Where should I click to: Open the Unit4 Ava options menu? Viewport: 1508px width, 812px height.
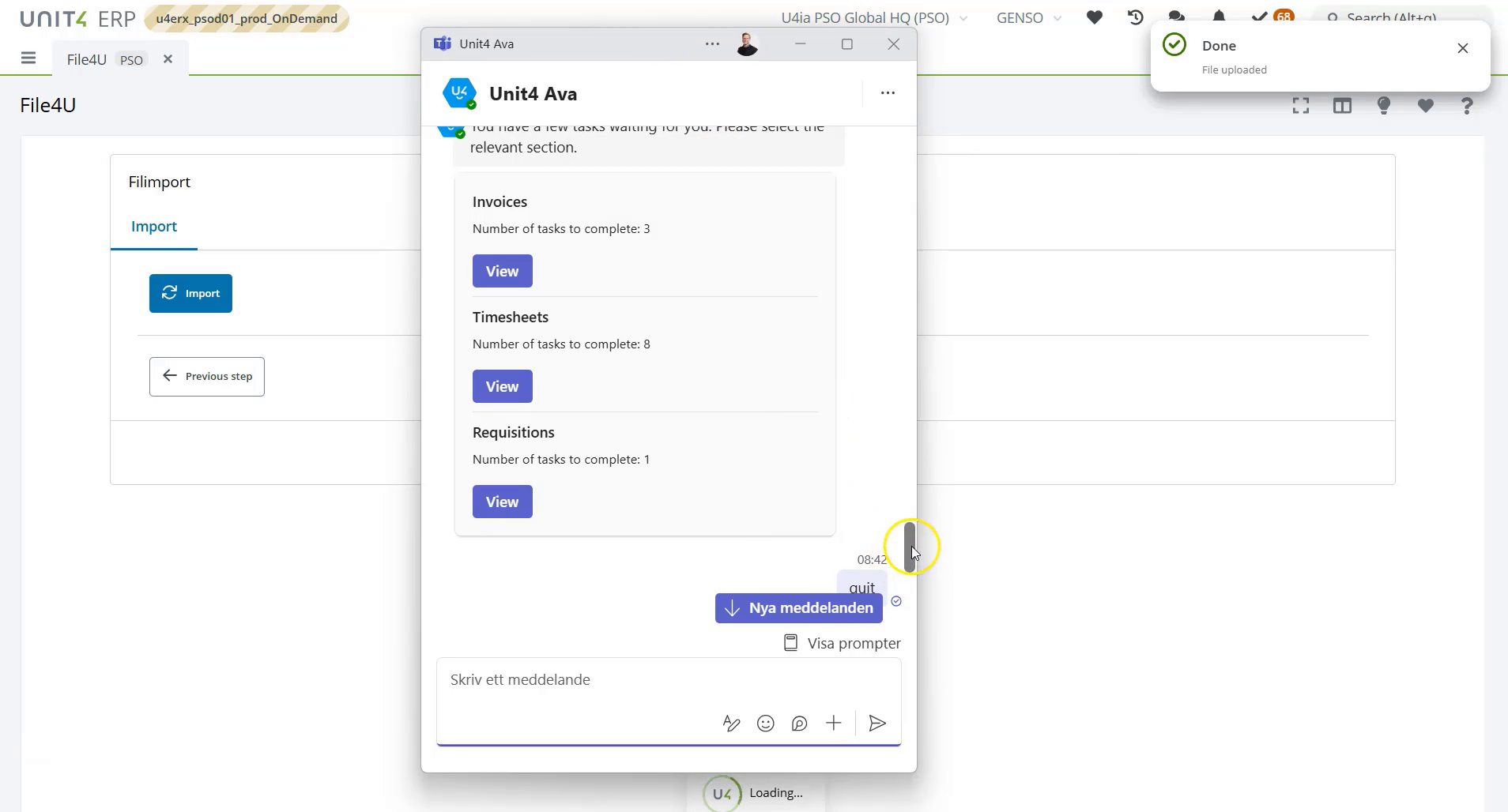[887, 92]
